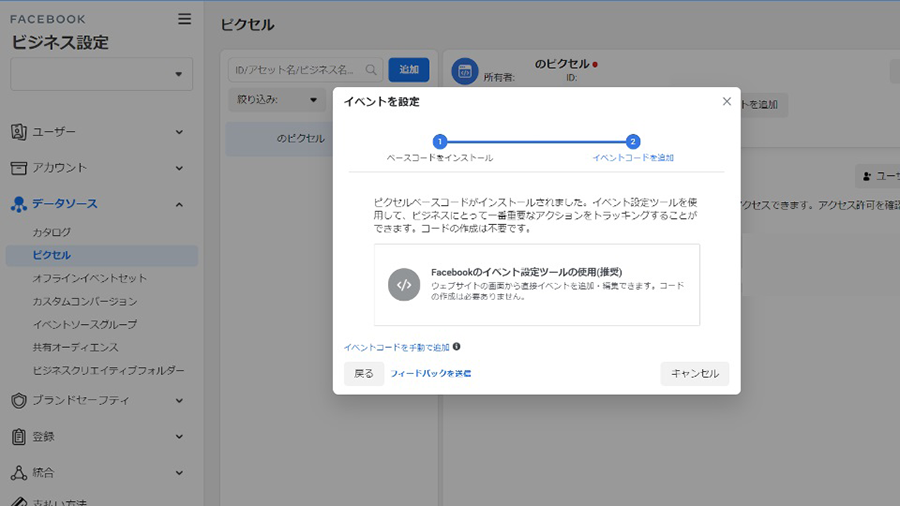The height and width of the screenshot is (506, 900).
Task: Expand the アカウント section
Action: coord(179,168)
